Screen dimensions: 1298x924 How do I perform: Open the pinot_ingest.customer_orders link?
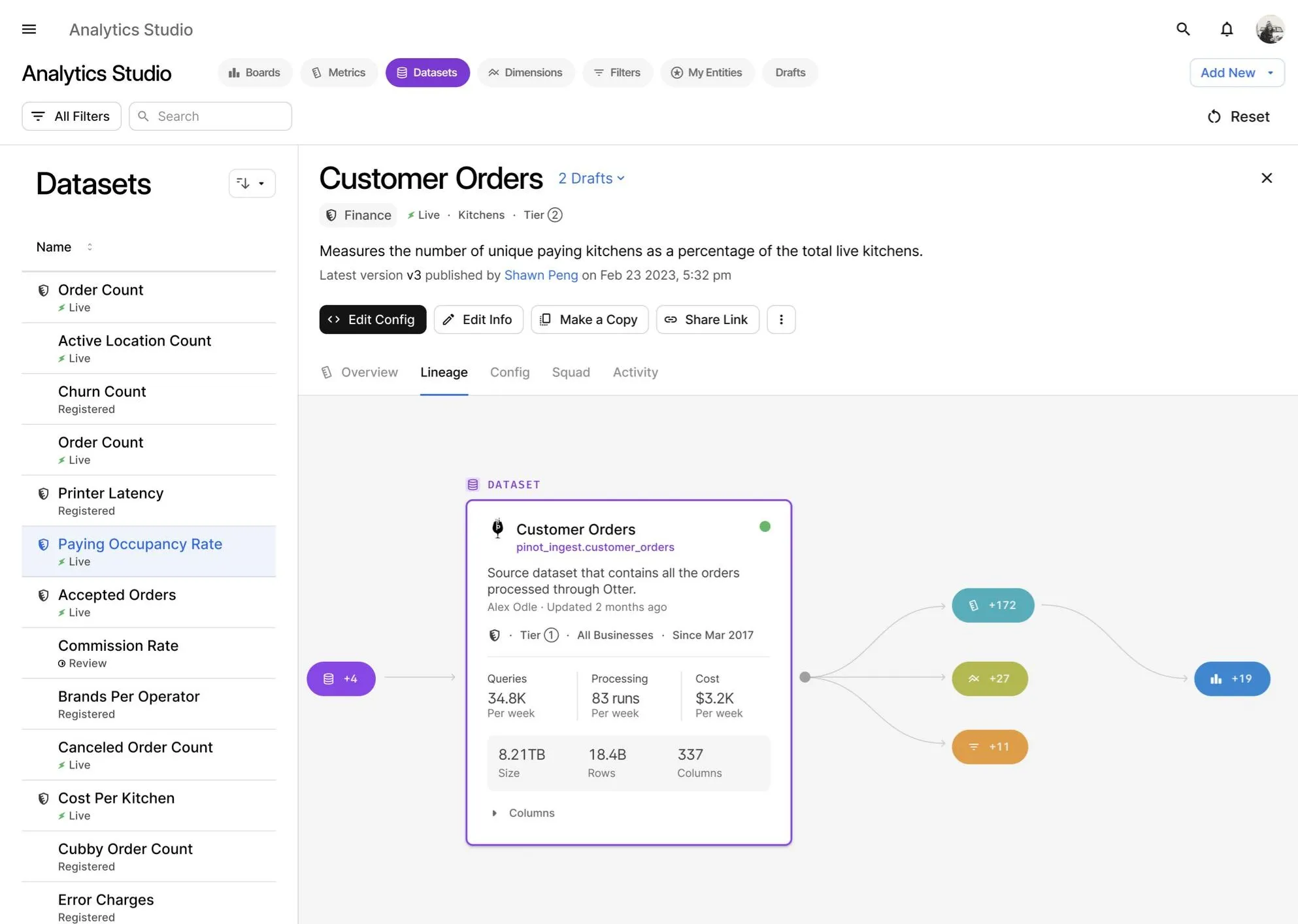tap(595, 547)
